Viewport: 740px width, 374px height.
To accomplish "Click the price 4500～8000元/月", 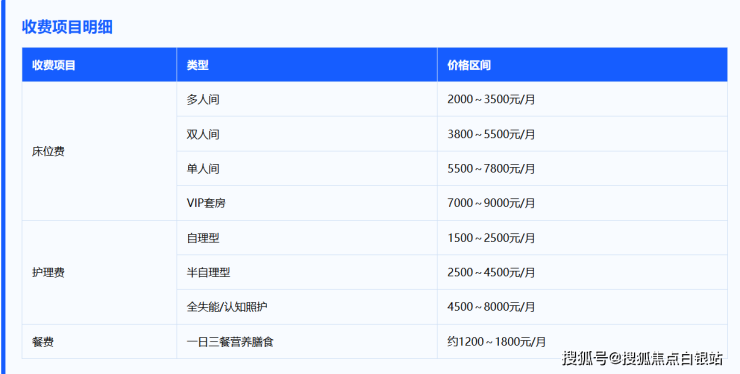I will click(x=491, y=307).
